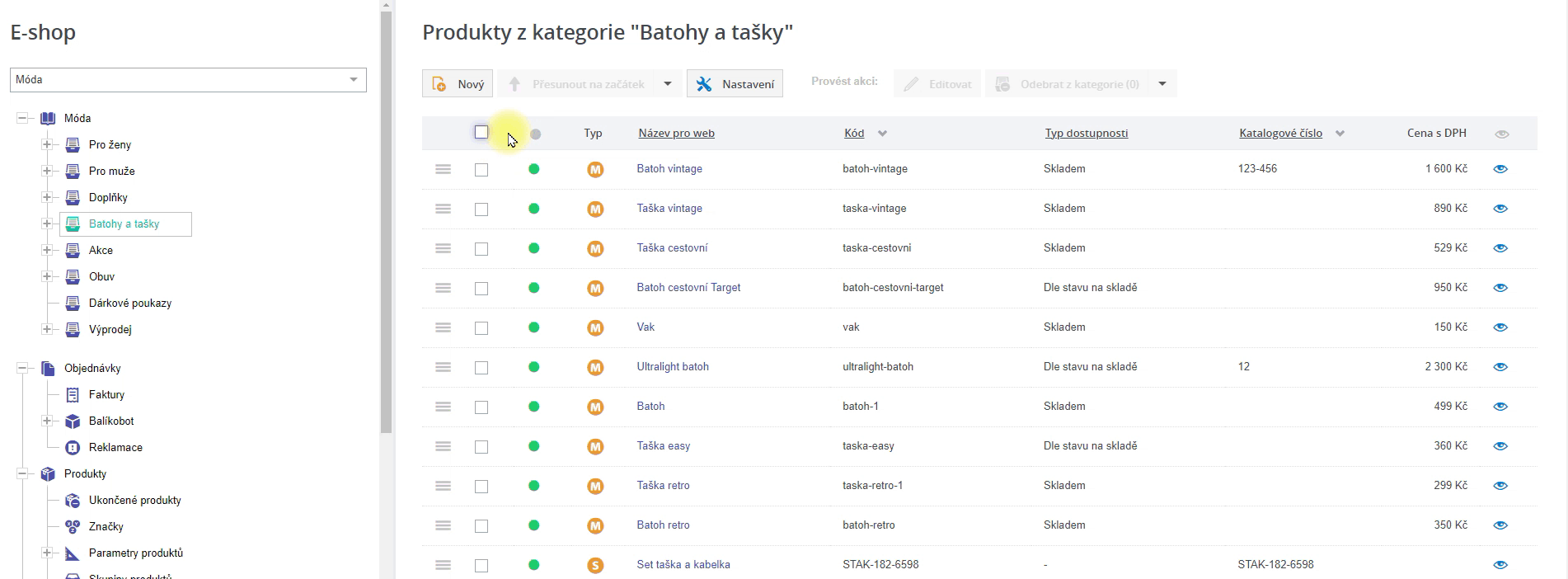Open the Výprodej category in tree

click(x=110, y=329)
